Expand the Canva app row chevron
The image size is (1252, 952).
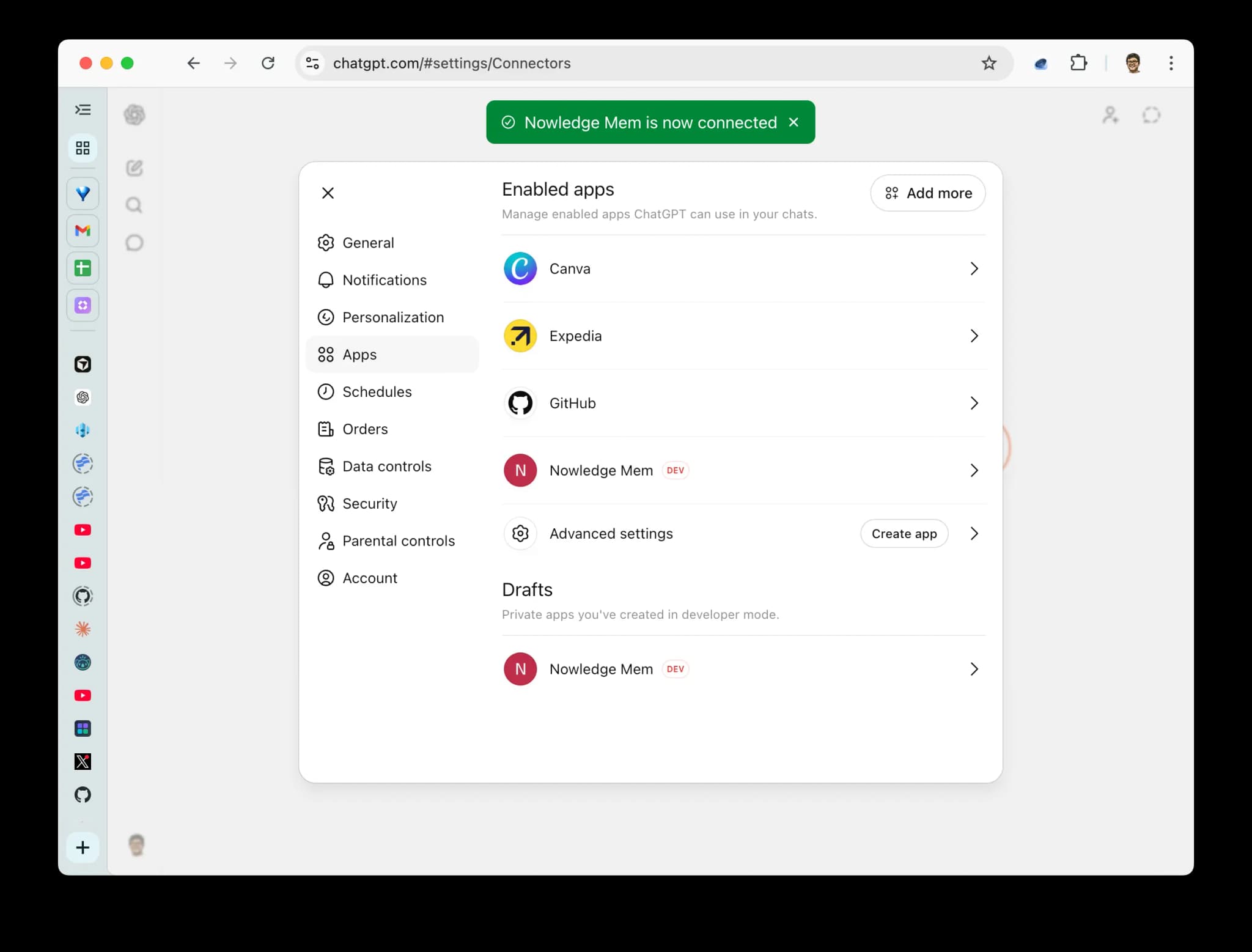(974, 268)
